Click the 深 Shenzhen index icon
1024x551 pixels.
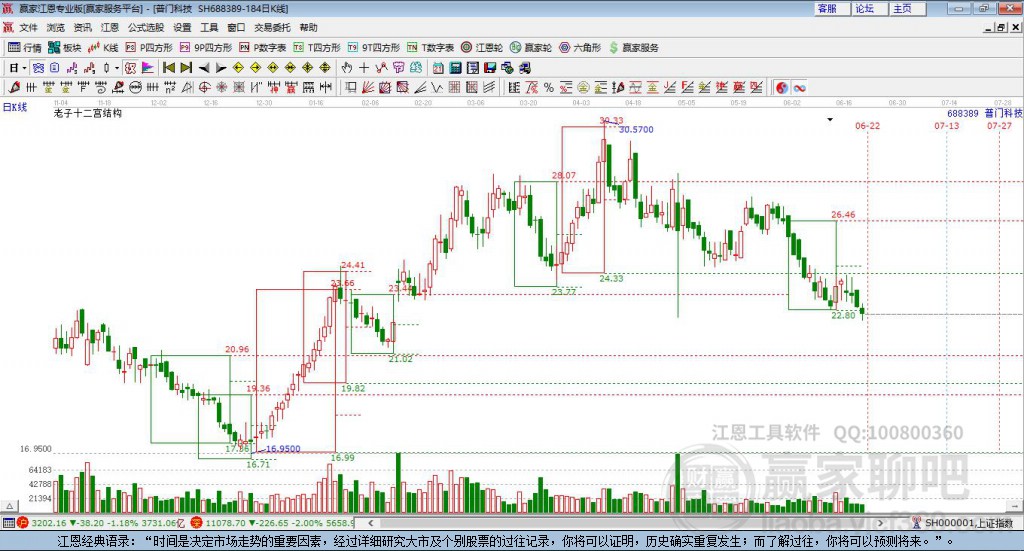(197, 522)
